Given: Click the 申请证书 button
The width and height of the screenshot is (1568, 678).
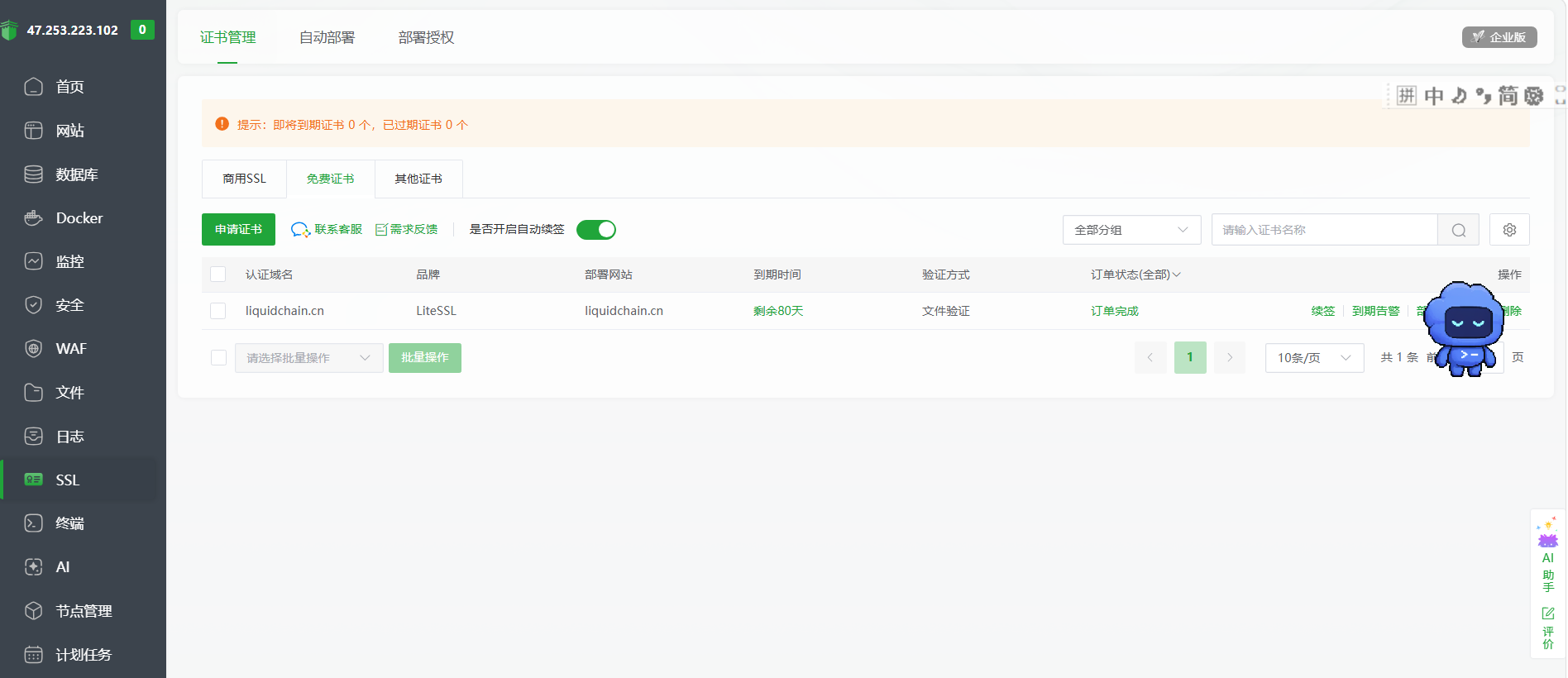Looking at the screenshot, I should [x=238, y=230].
